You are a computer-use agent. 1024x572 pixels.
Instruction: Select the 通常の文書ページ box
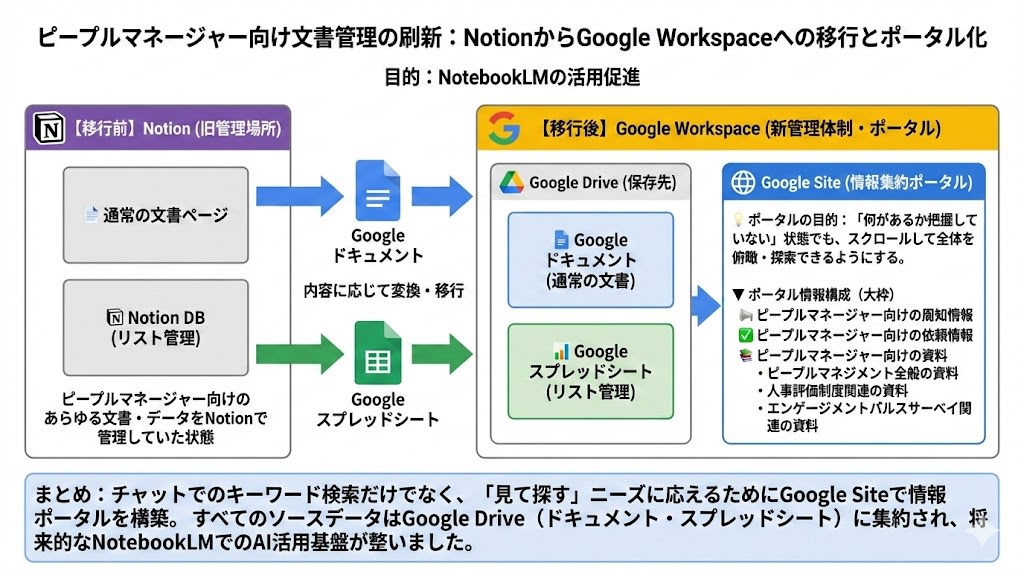coord(156,215)
